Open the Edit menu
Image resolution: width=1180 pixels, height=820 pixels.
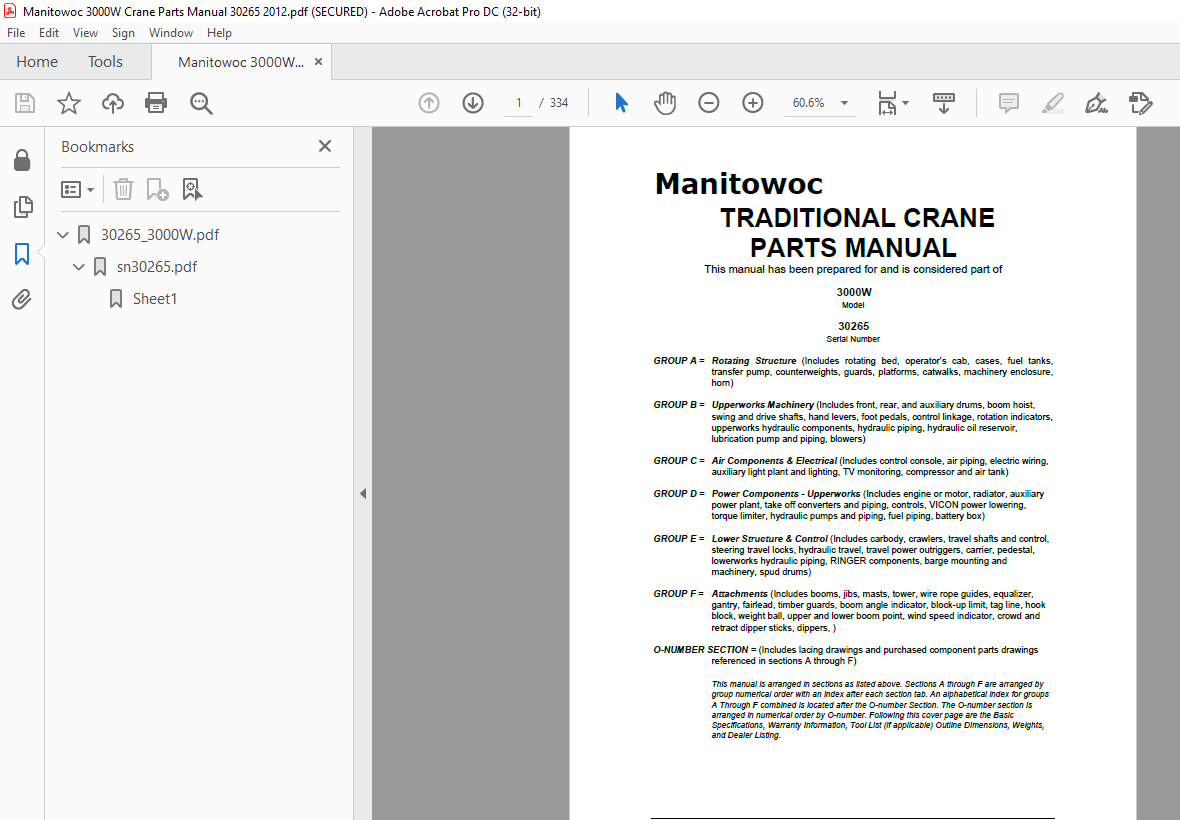(49, 33)
